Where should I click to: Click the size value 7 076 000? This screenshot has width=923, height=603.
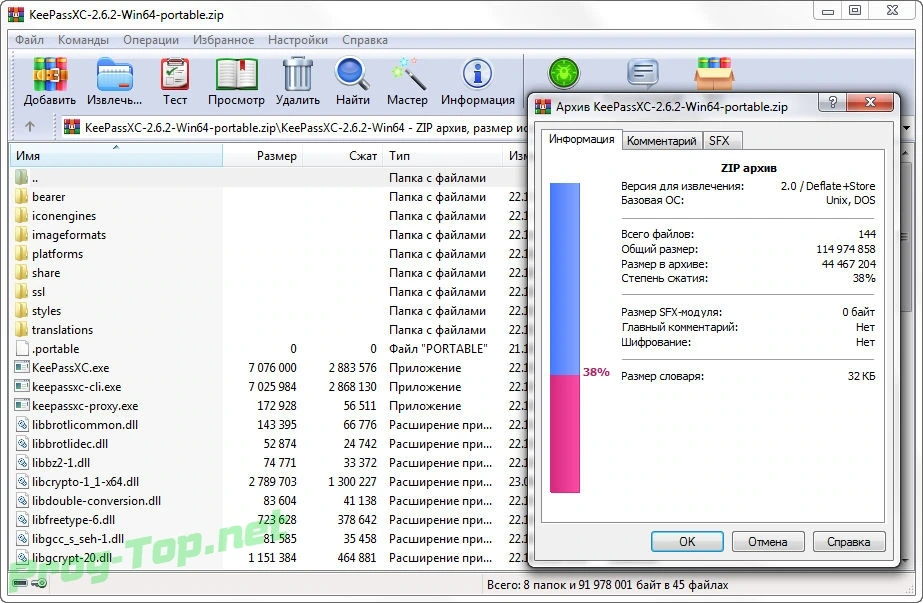[x=272, y=367]
